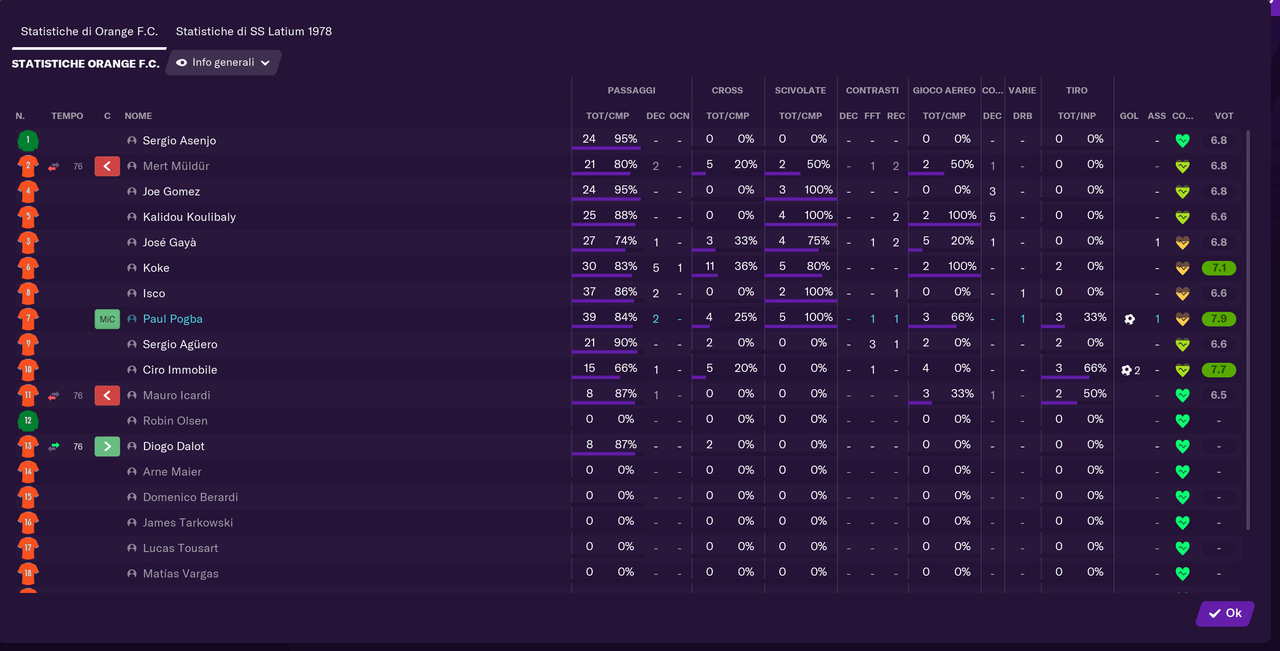Viewport: 1280px width, 651px height.
Task: Click the red substituted-off arrow for Mert Müldür
Action: point(107,166)
